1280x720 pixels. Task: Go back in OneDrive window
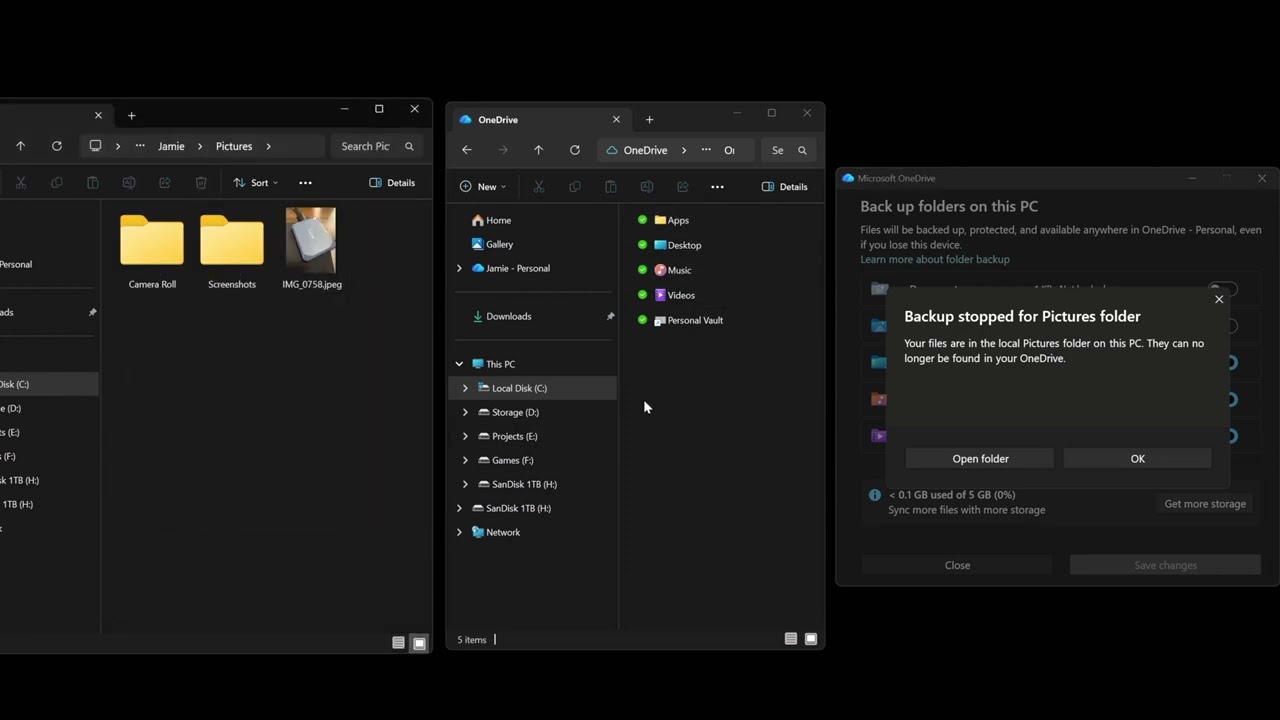click(x=467, y=150)
